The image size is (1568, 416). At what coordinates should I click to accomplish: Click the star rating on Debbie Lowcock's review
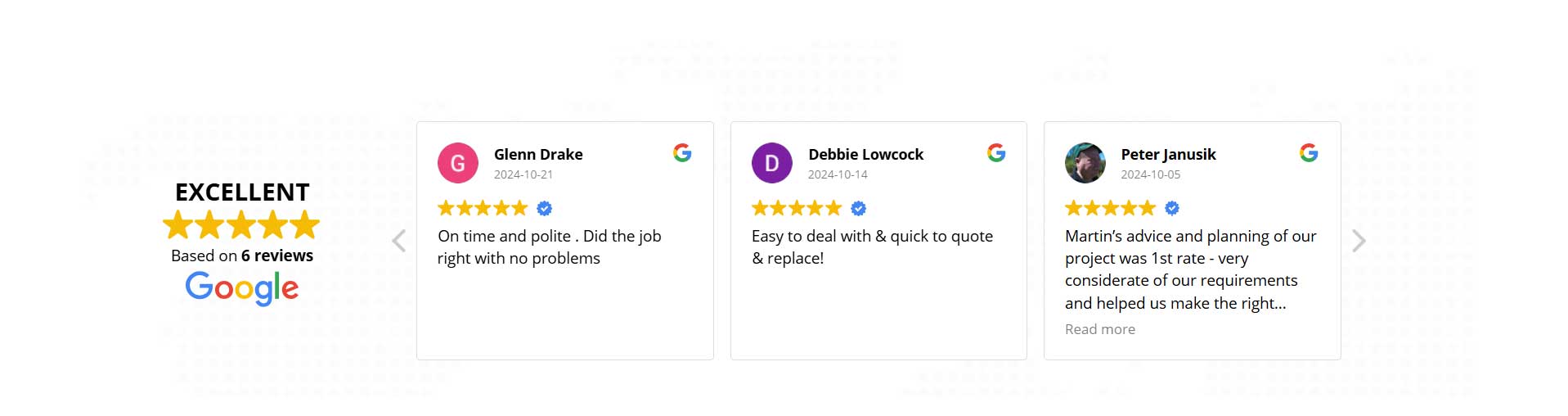click(x=796, y=209)
